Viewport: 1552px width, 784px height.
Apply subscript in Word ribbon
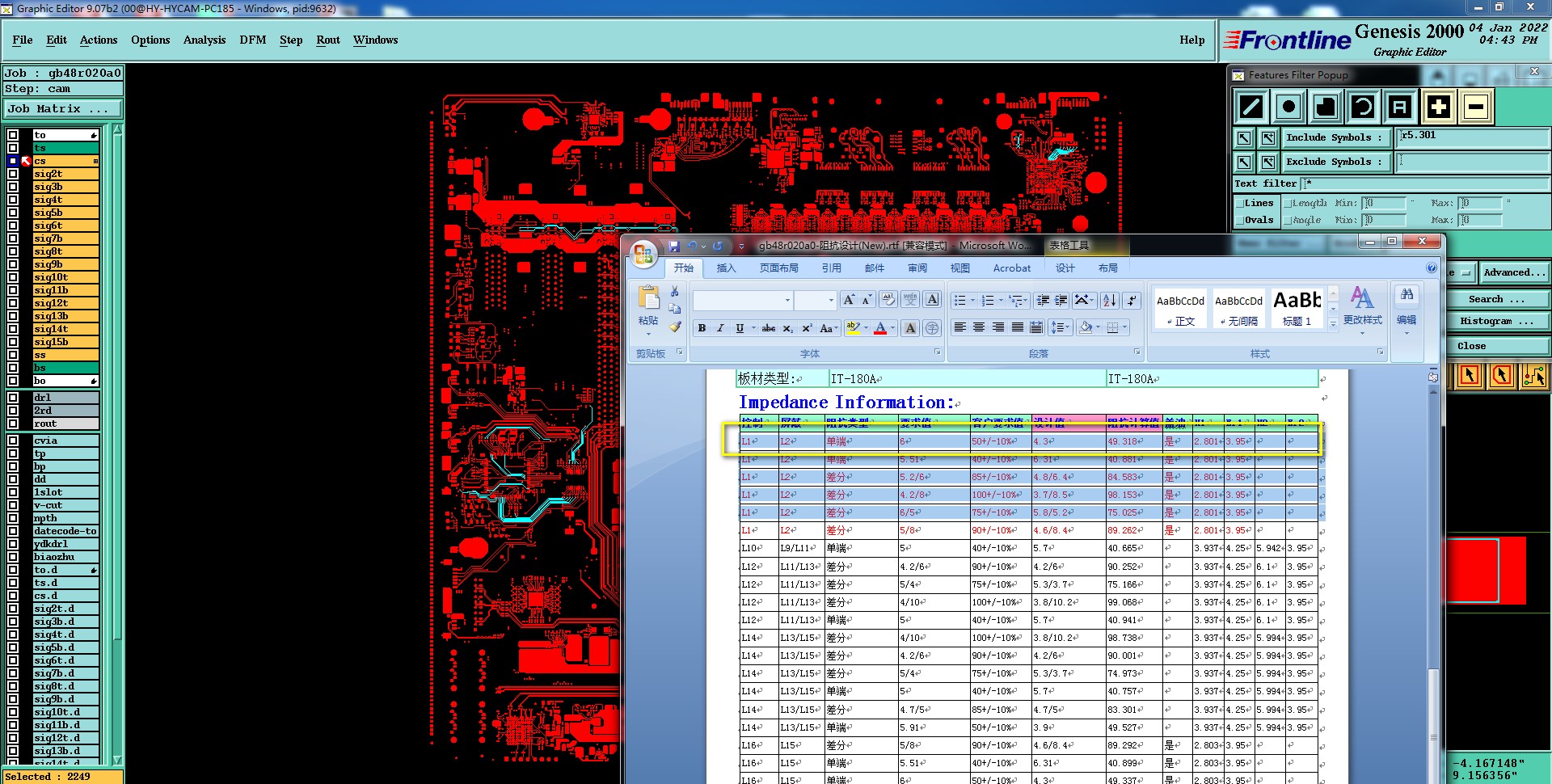(x=788, y=328)
